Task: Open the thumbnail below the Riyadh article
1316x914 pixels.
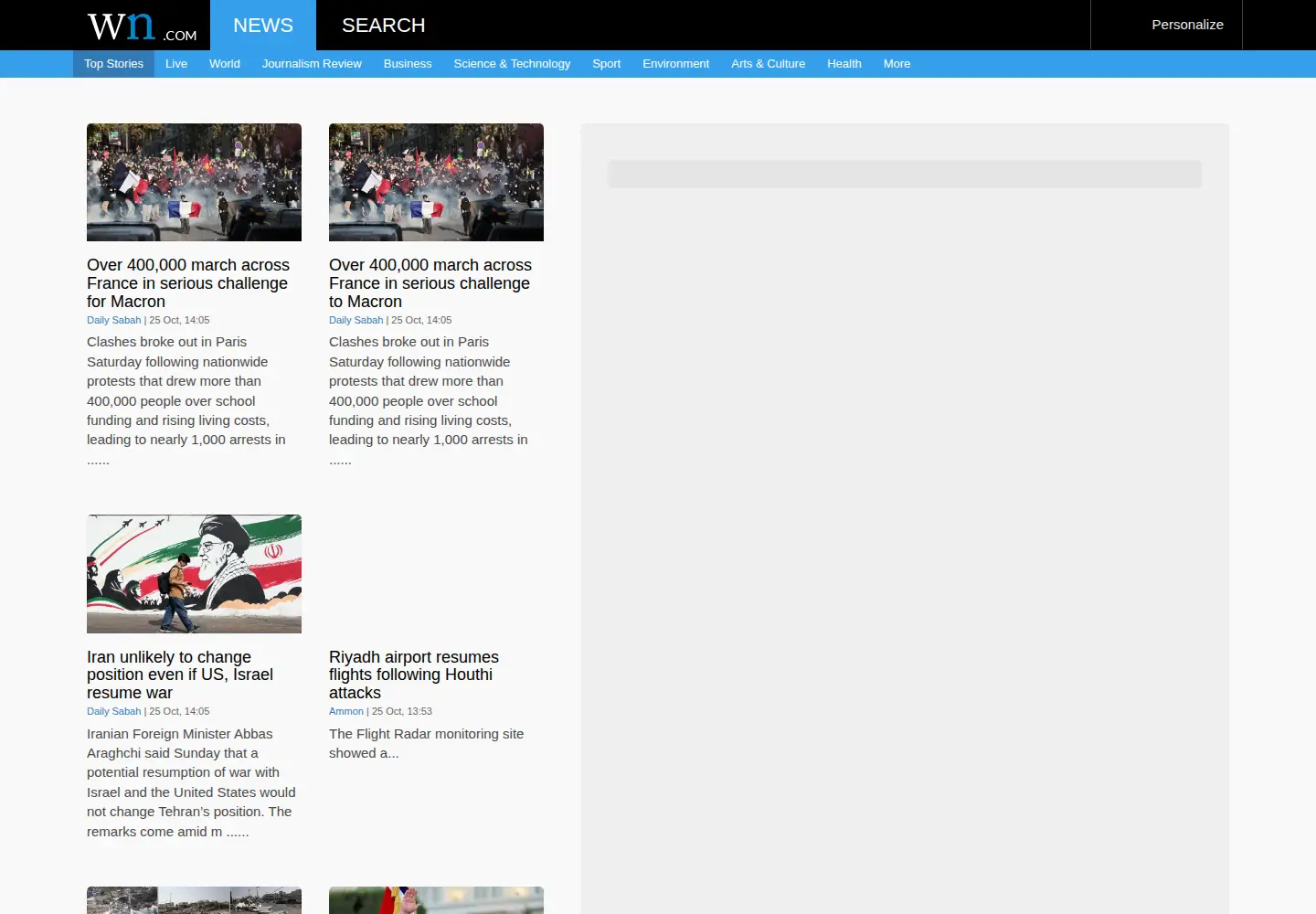Action: click(x=436, y=900)
